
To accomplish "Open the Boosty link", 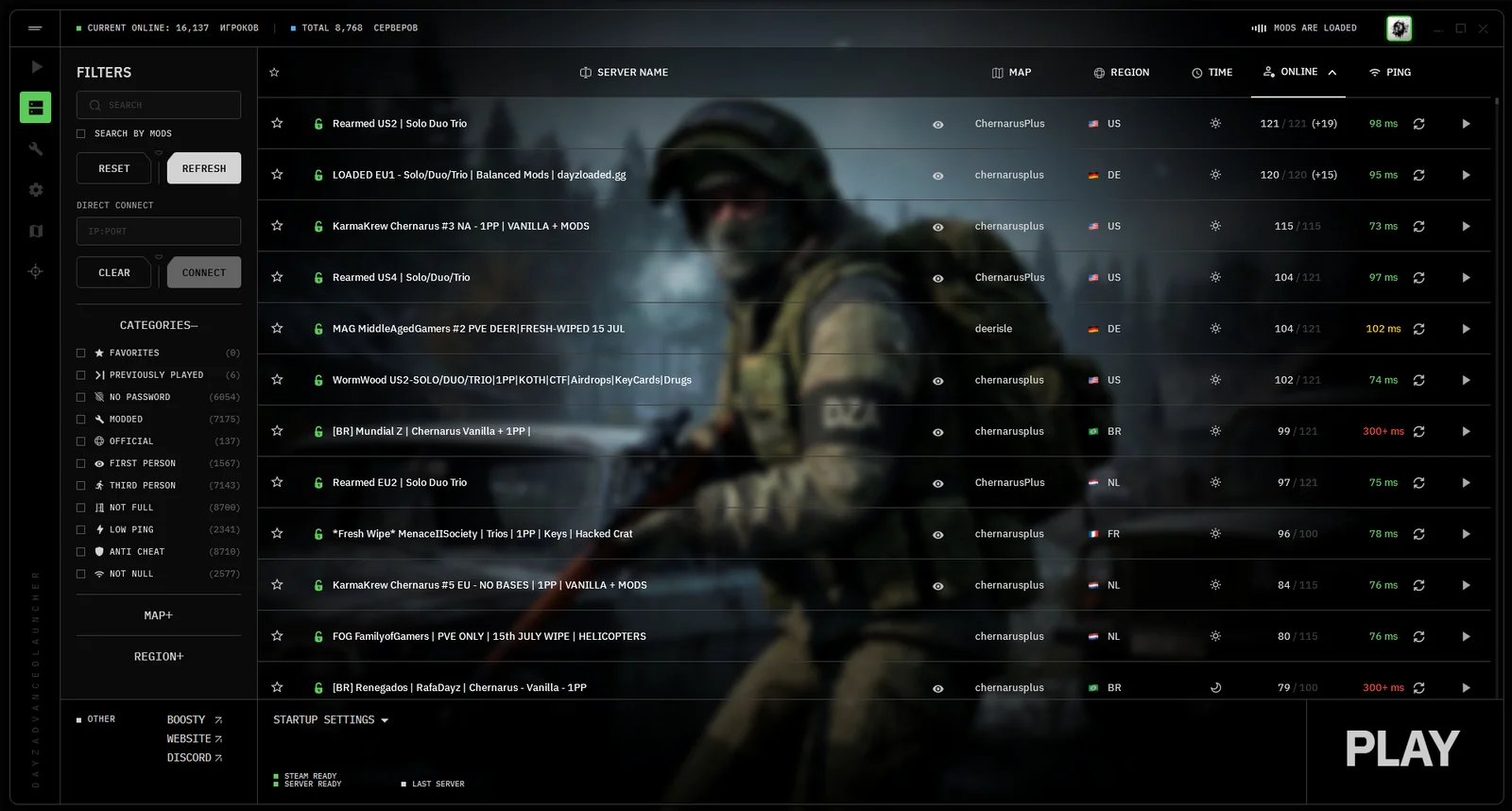I will [x=194, y=720].
